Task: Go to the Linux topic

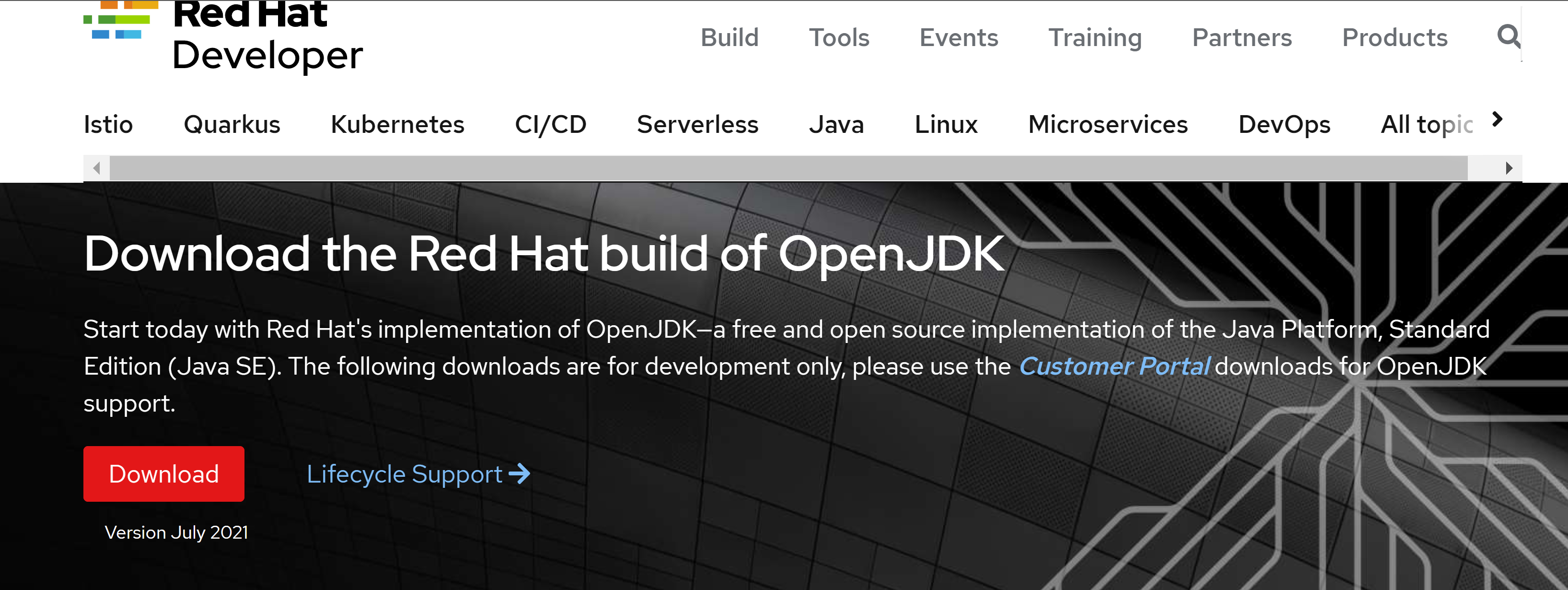Action: [x=946, y=124]
